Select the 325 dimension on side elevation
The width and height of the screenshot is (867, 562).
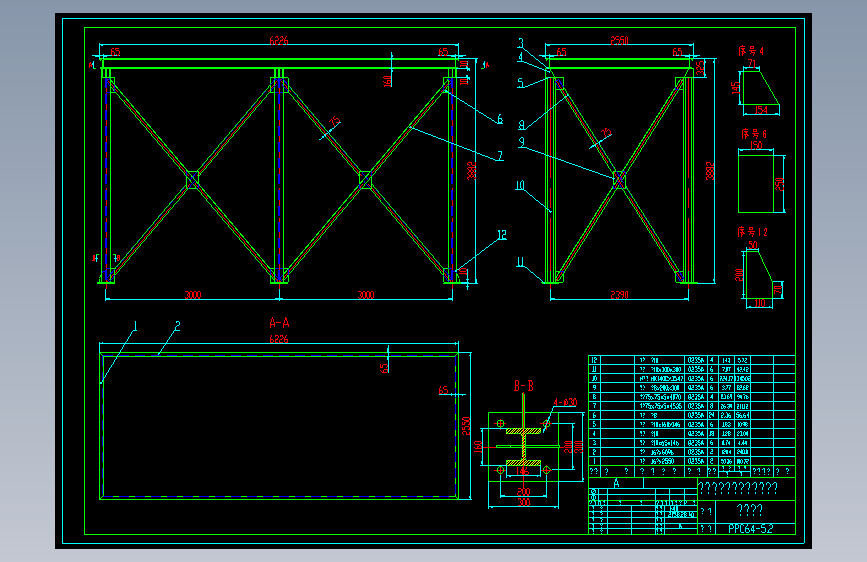click(700, 67)
